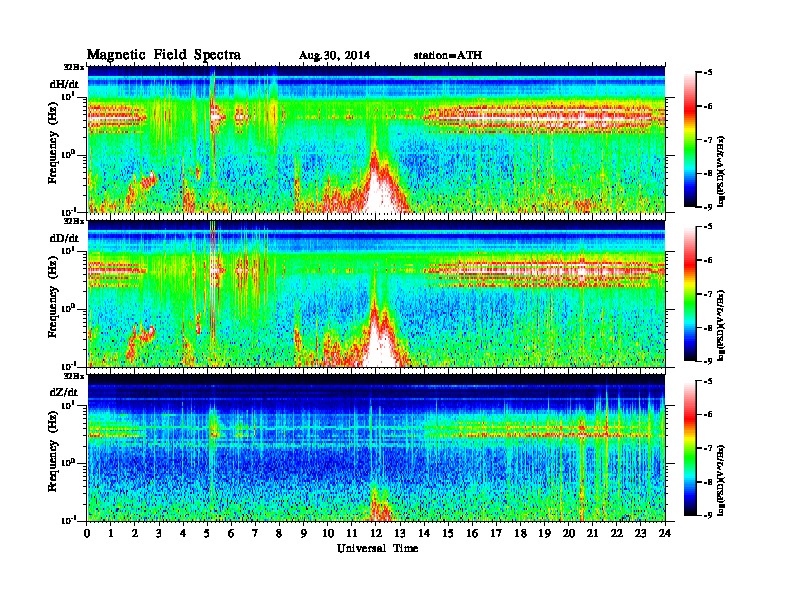Viewport: 792px width, 612px height.
Task: Click hour tick "13" on the time axis
Action: click(x=400, y=533)
